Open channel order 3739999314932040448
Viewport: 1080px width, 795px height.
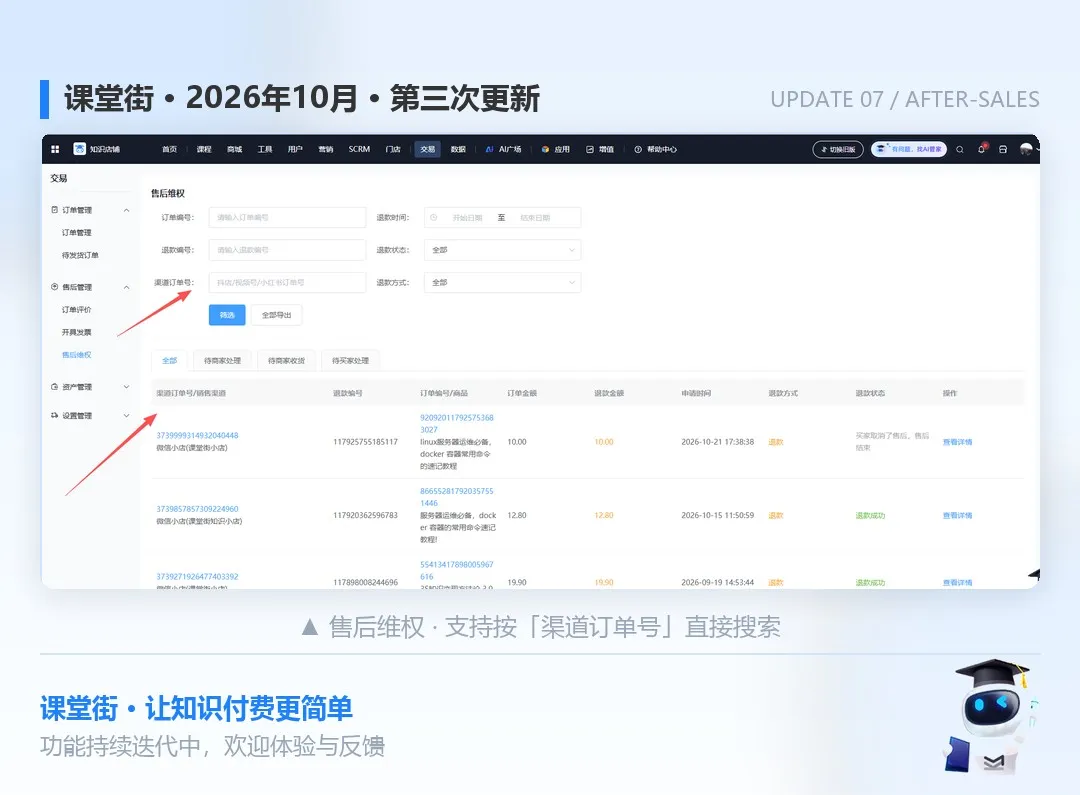click(197, 435)
